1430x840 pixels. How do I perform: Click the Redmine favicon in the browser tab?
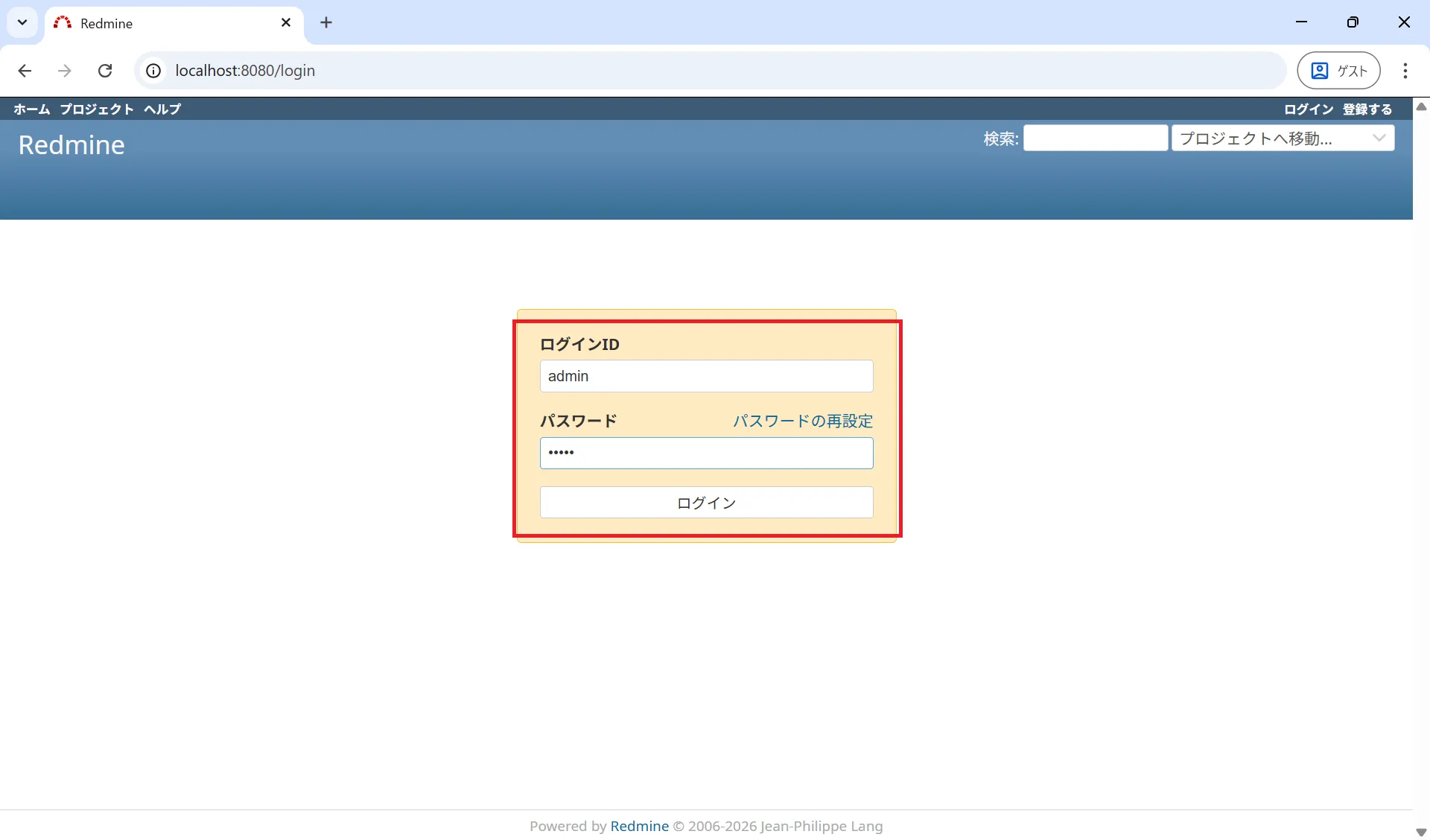coord(63,22)
